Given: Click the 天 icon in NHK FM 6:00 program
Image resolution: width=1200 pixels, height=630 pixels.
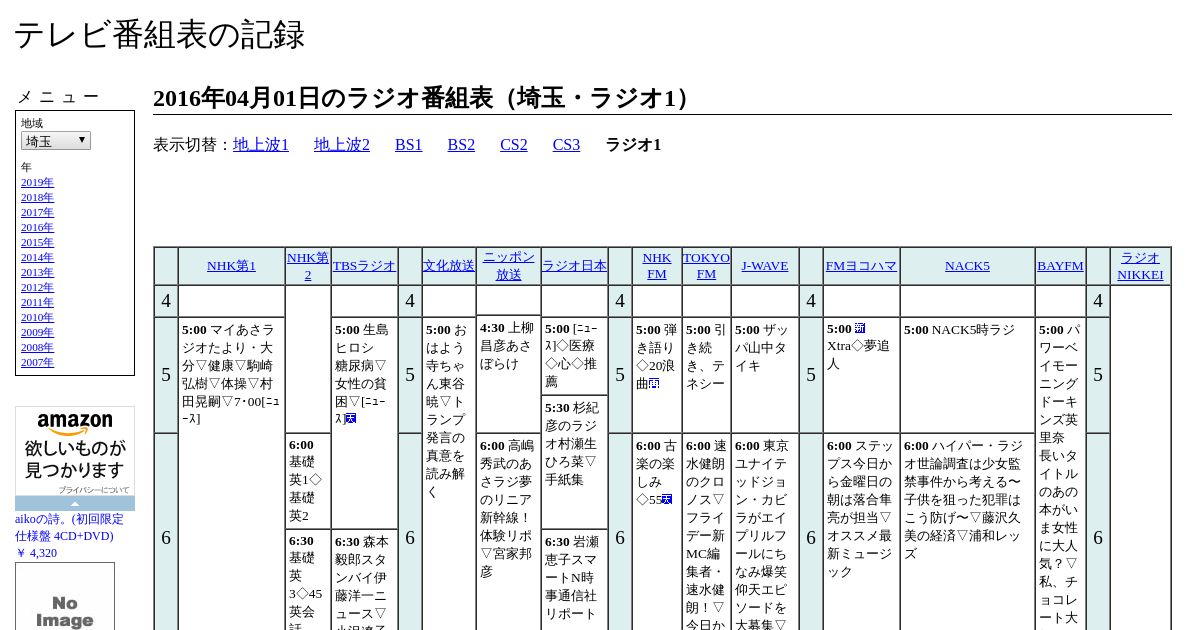Looking at the screenshot, I should click(x=666, y=499).
